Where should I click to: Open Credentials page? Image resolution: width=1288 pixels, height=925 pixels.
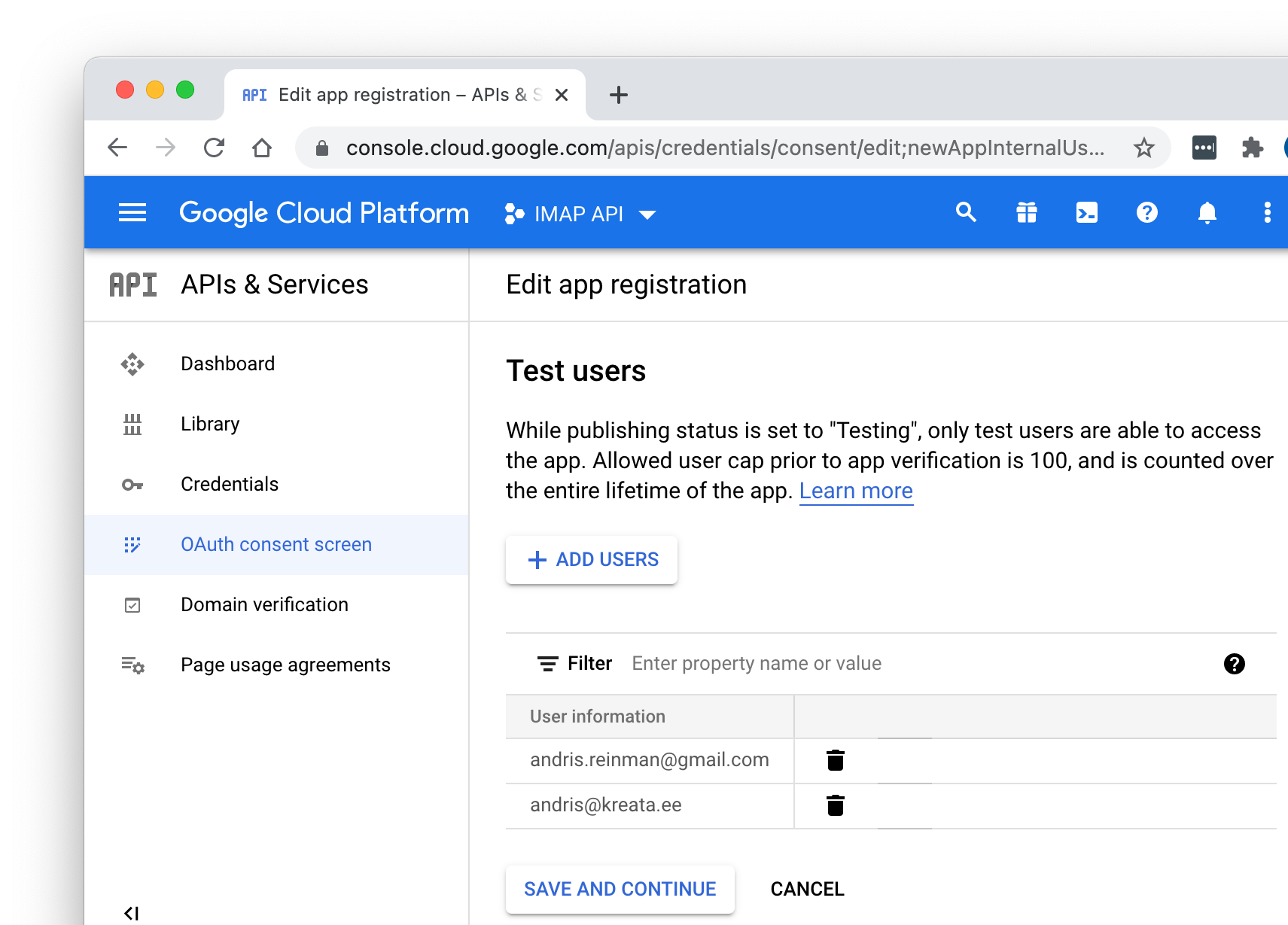pyautogui.click(x=276, y=485)
